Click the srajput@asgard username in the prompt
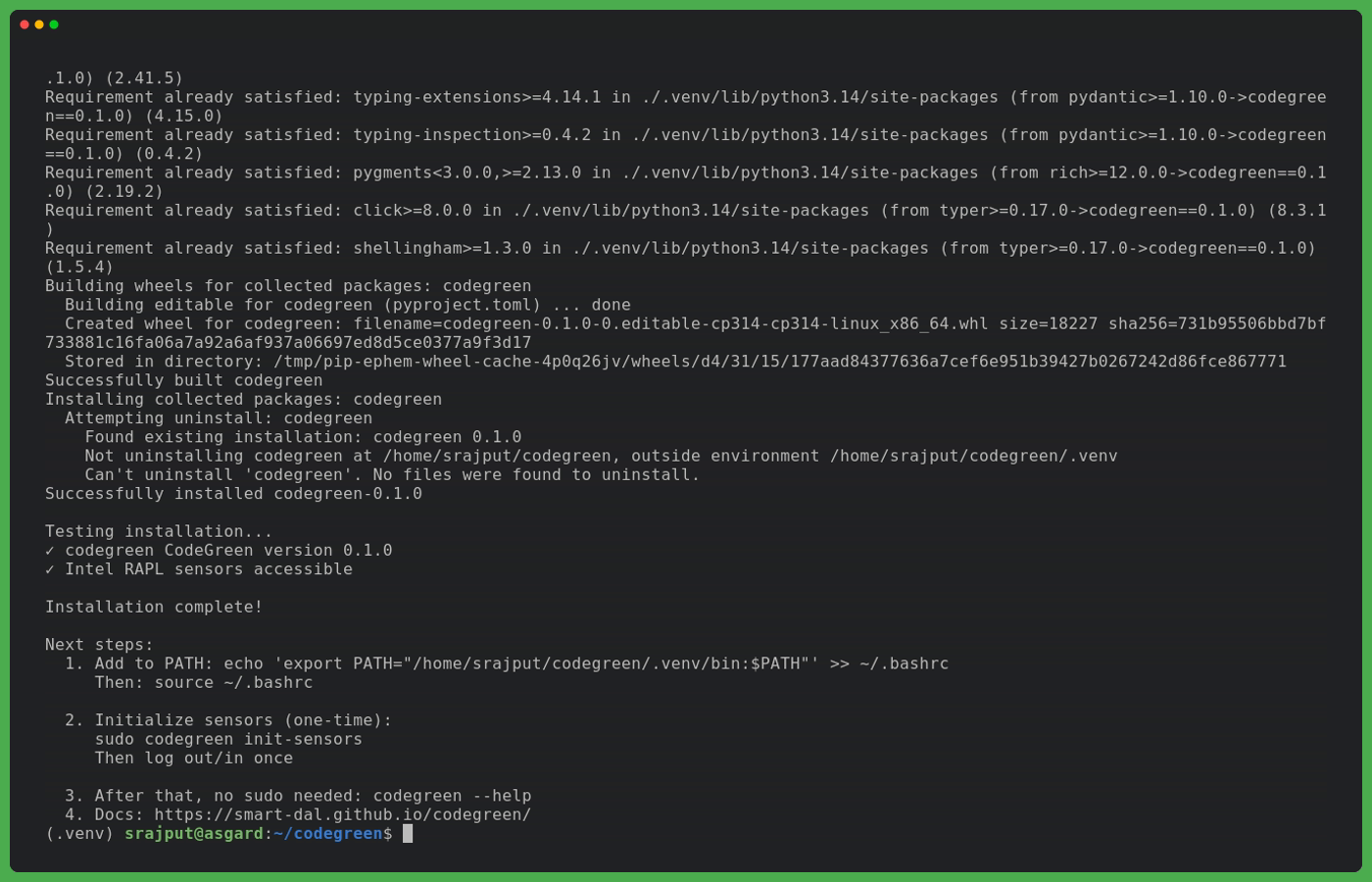Viewport: 1372px width, 882px height. (x=193, y=833)
